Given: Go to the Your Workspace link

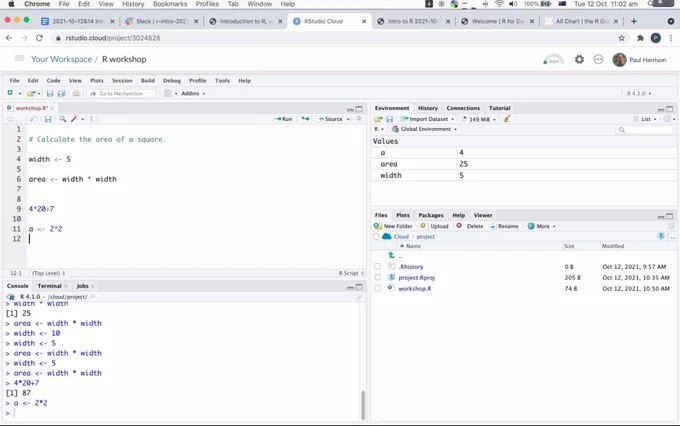Looking at the screenshot, I should coord(61,59).
